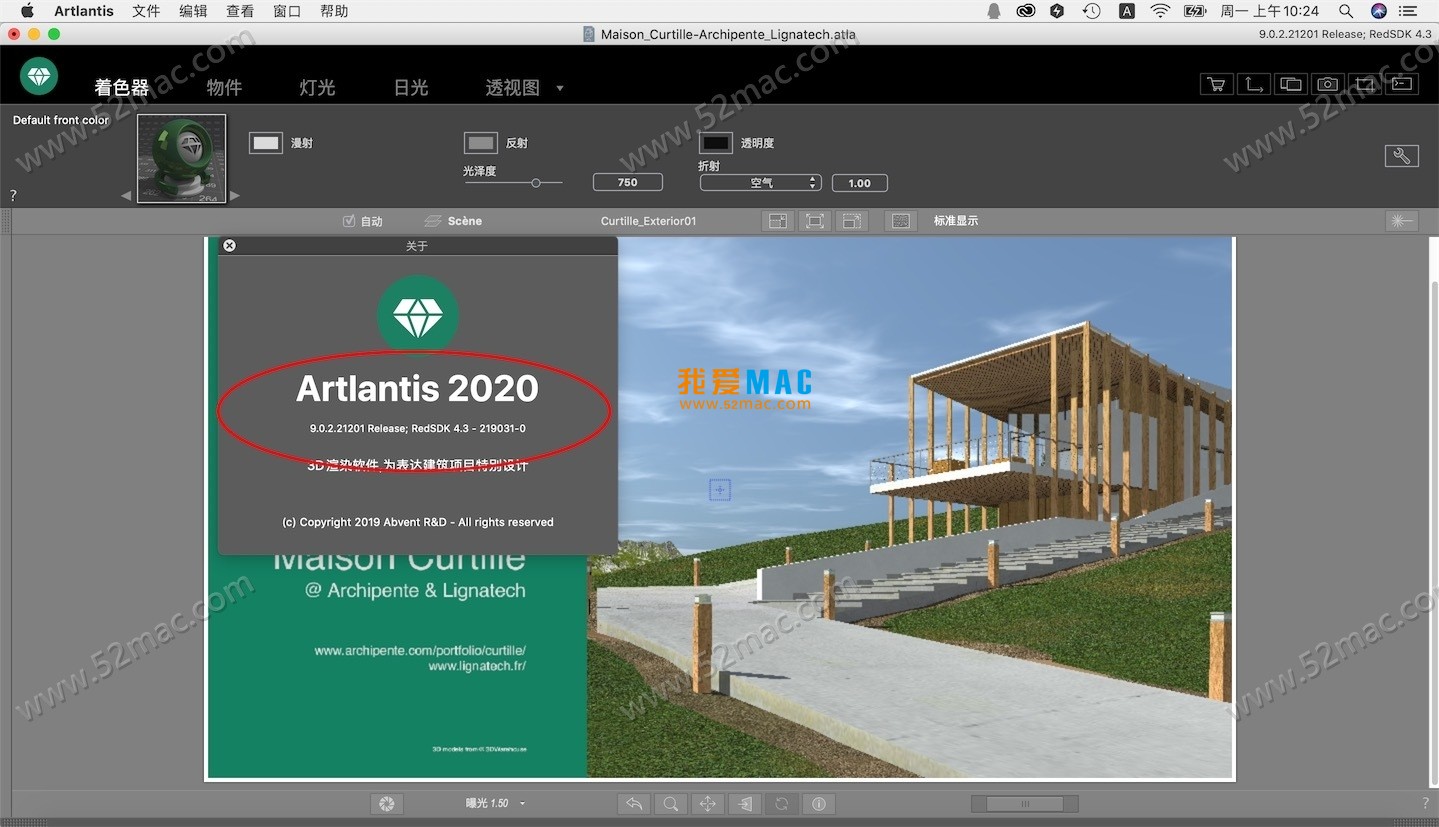
Task: Open the console terminal icon in toolbar
Action: click(1401, 84)
